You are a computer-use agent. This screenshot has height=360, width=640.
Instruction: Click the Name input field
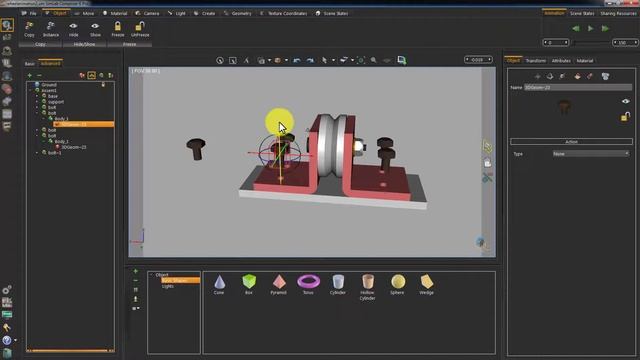click(x=578, y=87)
